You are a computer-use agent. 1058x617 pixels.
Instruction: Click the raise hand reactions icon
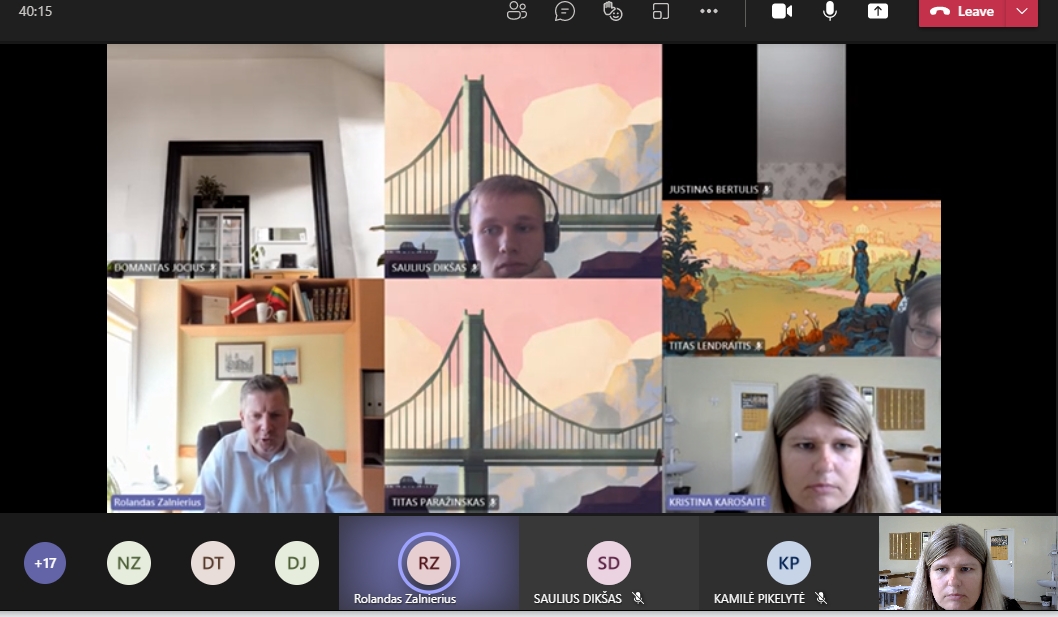[x=613, y=12]
